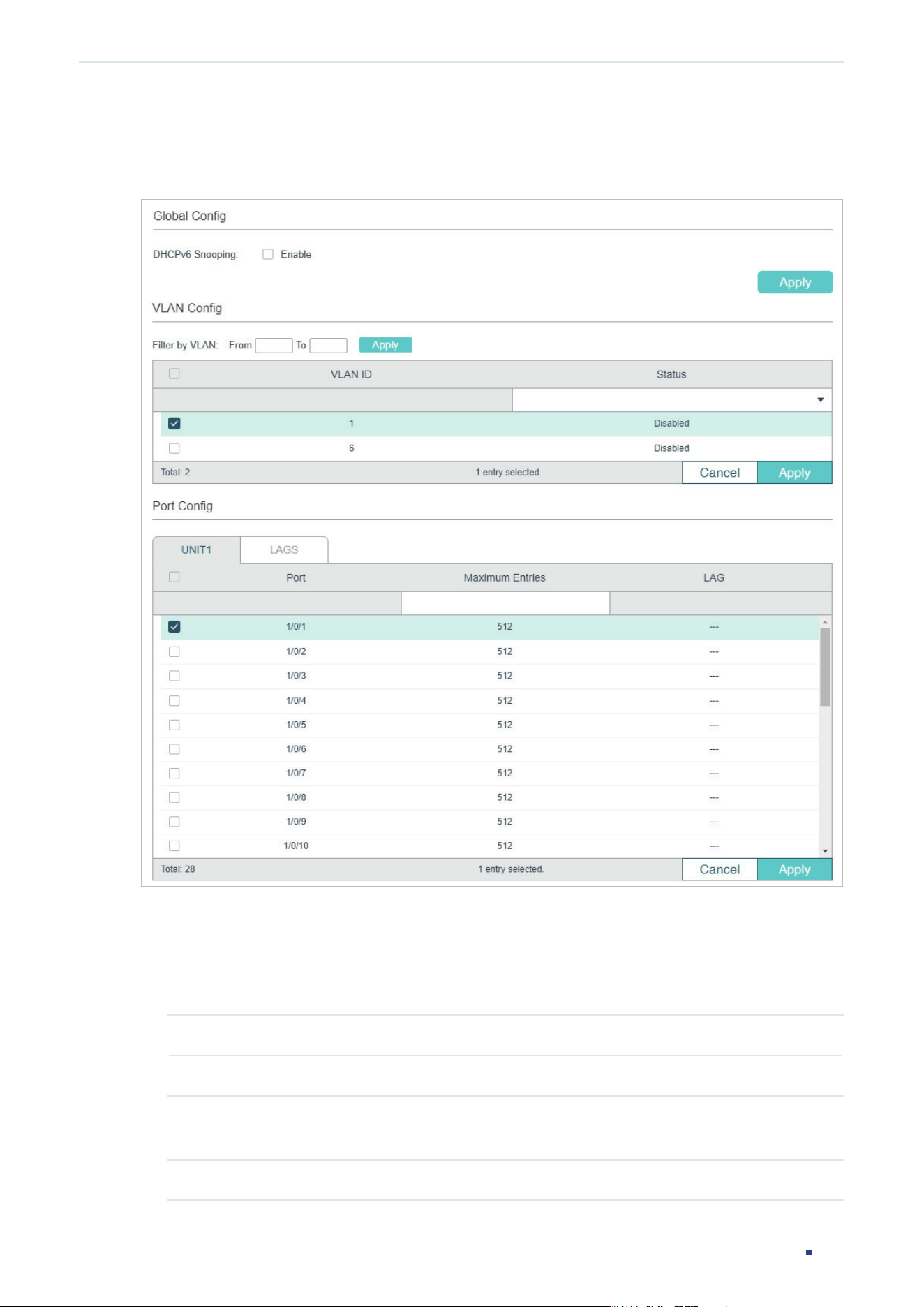Toggle select-all checkbox in Port table header
The height and width of the screenshot is (1307, 924).
coord(174,577)
